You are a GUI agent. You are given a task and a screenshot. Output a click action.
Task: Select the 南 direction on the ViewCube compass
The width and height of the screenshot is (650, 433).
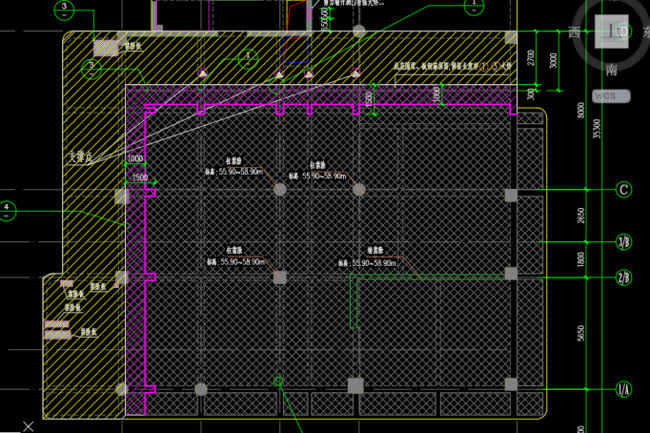point(611,71)
